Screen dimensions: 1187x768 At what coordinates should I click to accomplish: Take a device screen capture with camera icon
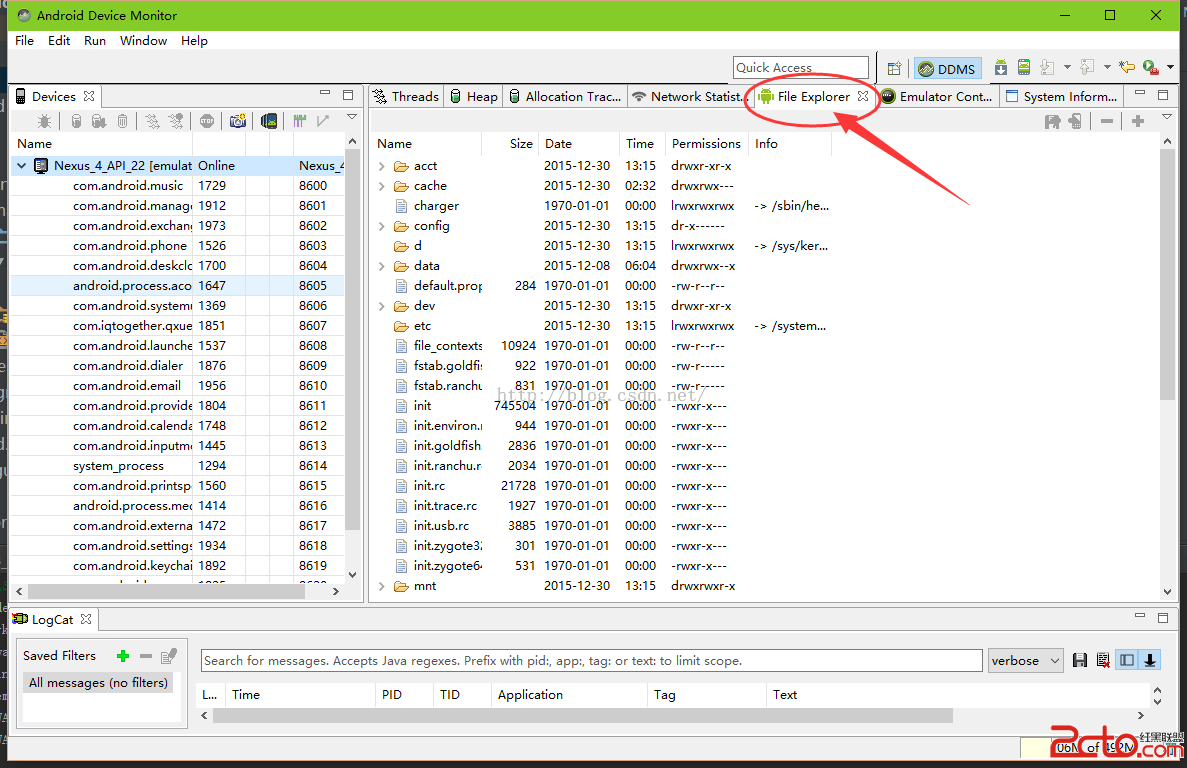pyautogui.click(x=238, y=121)
